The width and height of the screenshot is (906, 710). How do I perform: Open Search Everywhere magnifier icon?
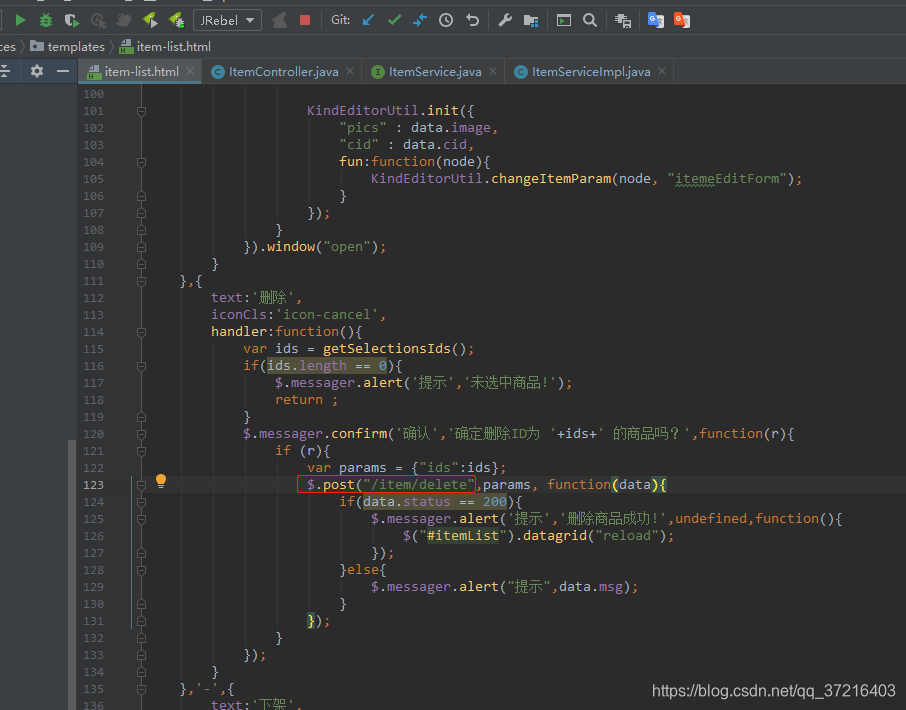tap(590, 21)
